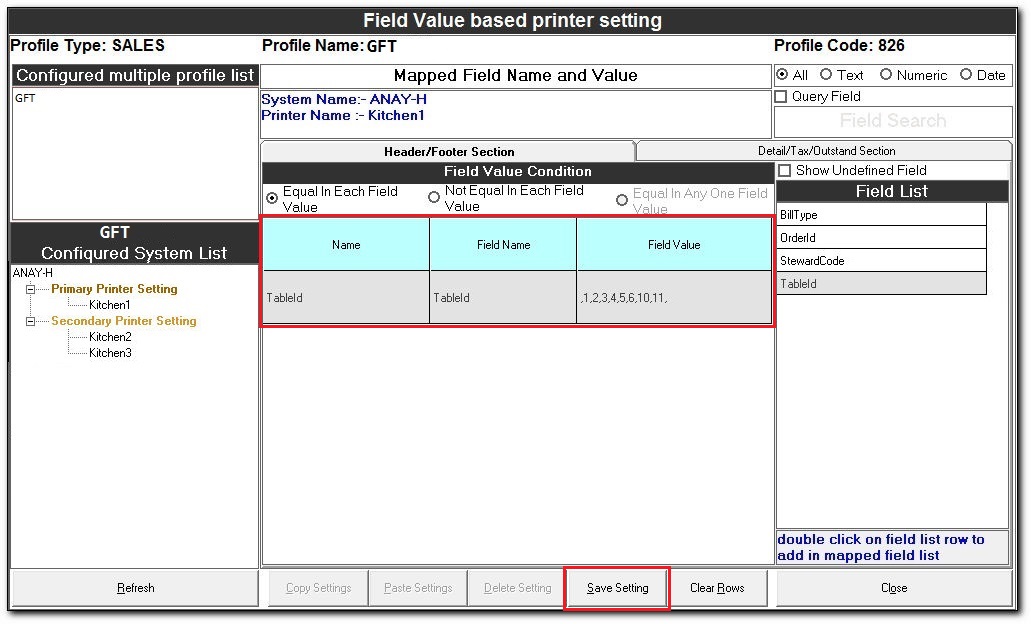Select the Date field type radio button

966,75
